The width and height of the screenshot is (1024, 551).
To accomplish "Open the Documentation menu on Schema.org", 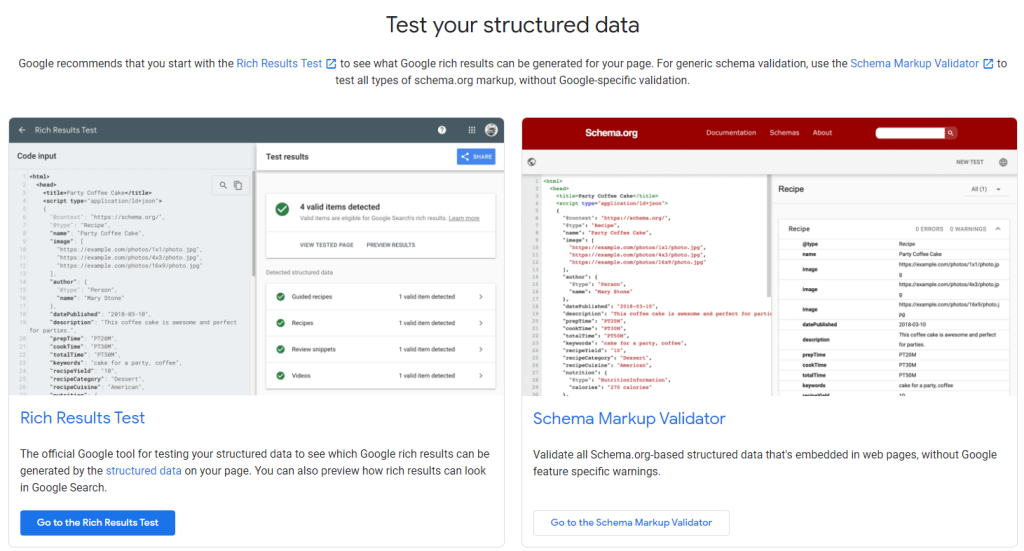I will click(731, 132).
